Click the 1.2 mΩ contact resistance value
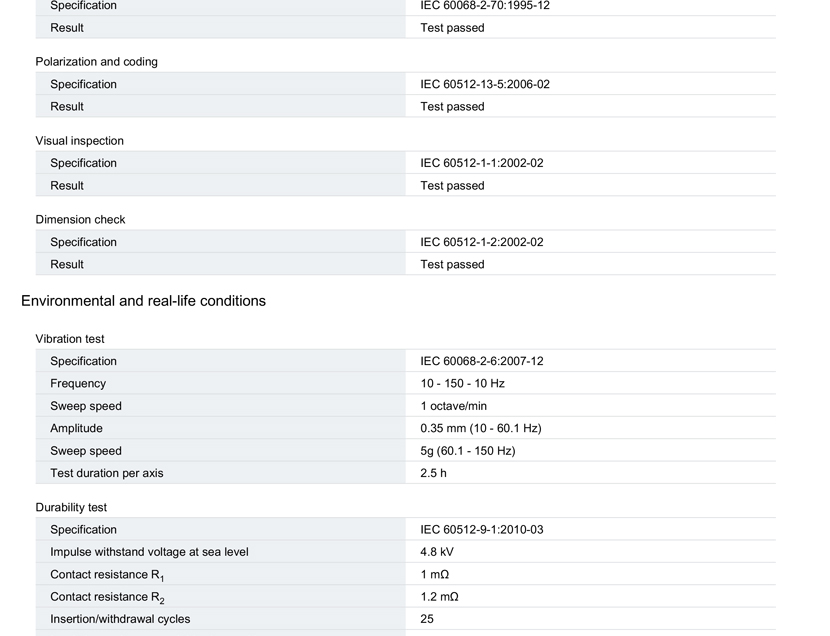Screen dimensions: 830x636 [x=439, y=597]
